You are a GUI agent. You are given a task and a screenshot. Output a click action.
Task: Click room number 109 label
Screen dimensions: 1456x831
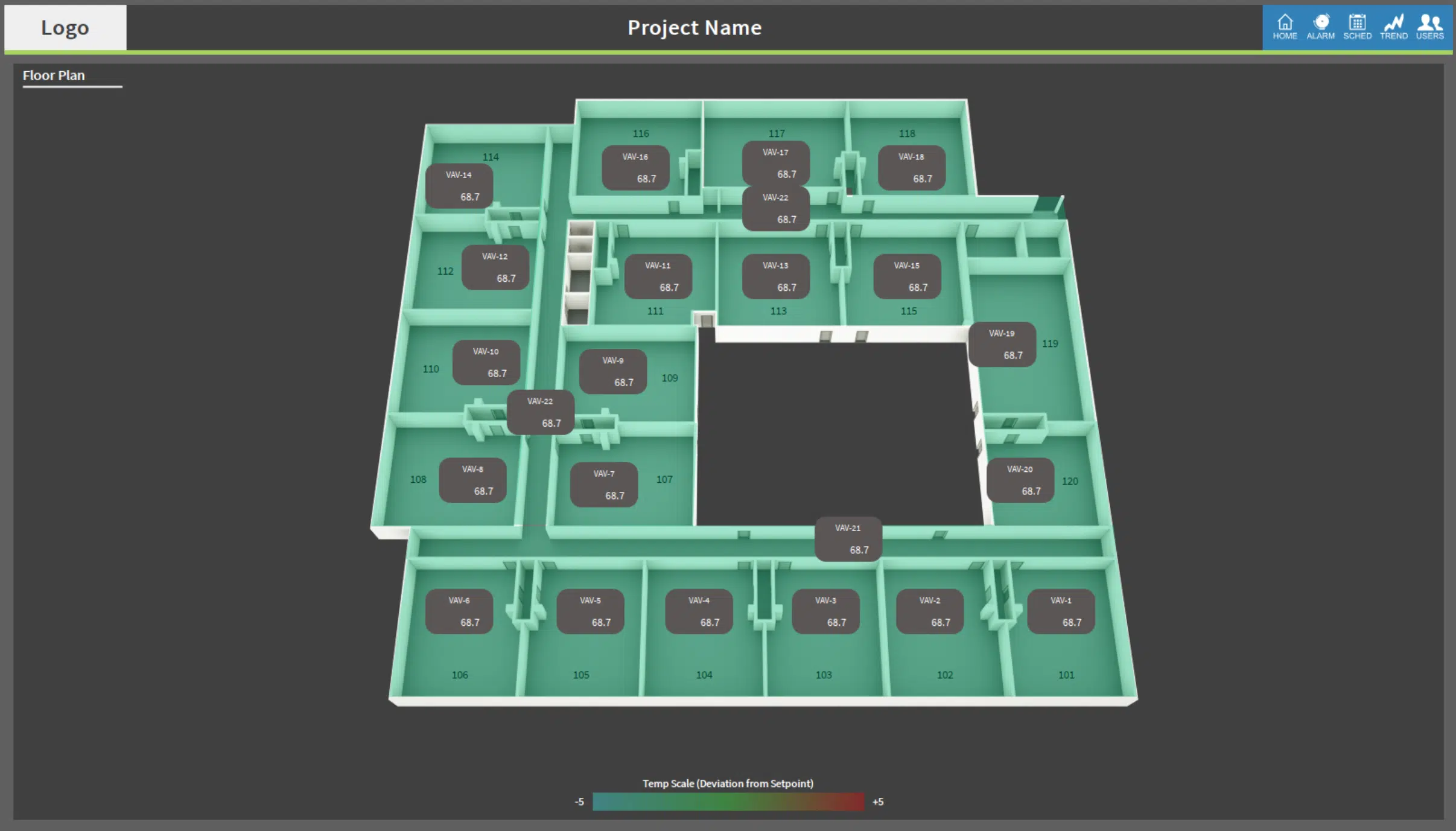670,378
